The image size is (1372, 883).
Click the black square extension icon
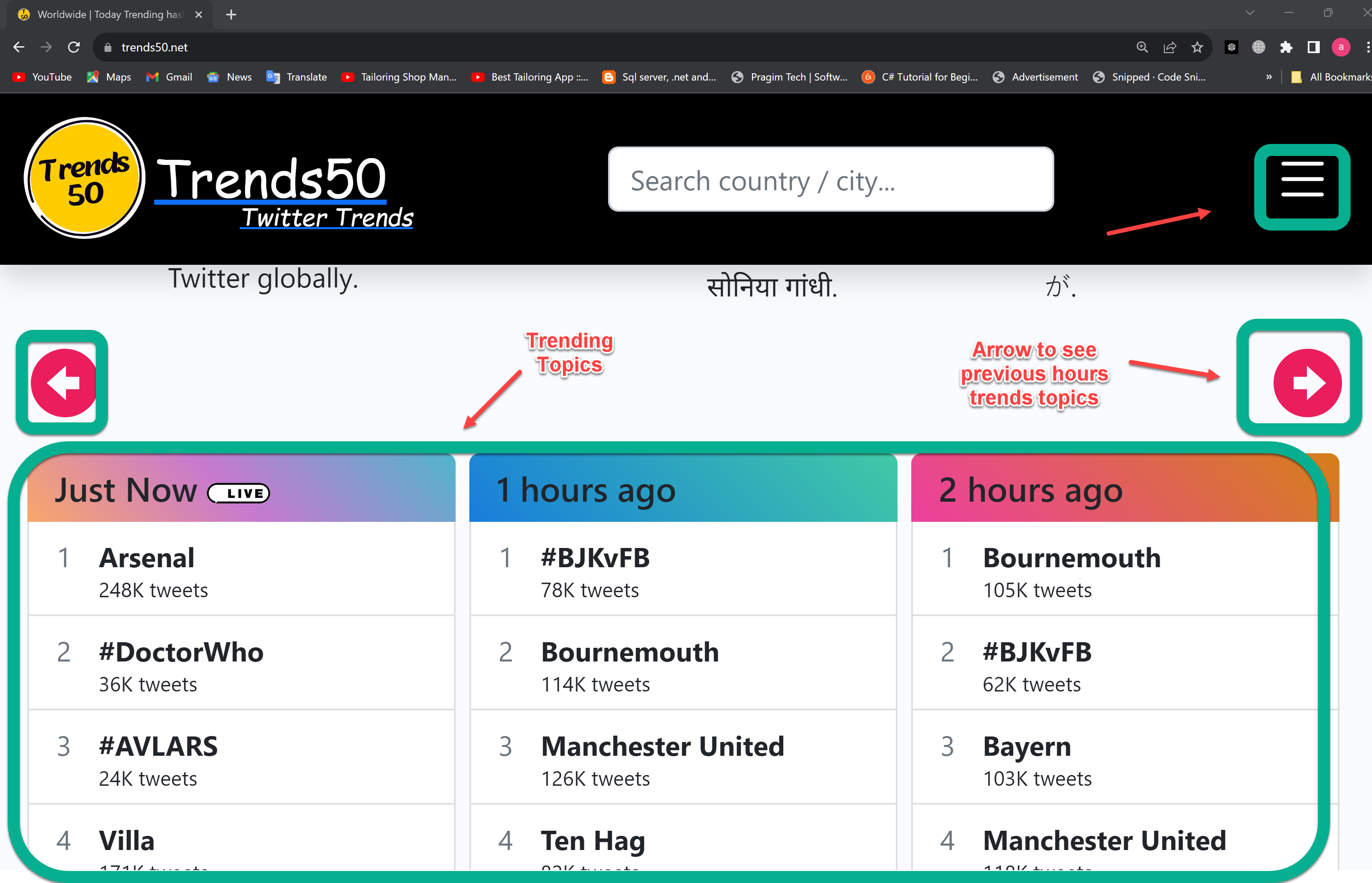click(x=1231, y=47)
